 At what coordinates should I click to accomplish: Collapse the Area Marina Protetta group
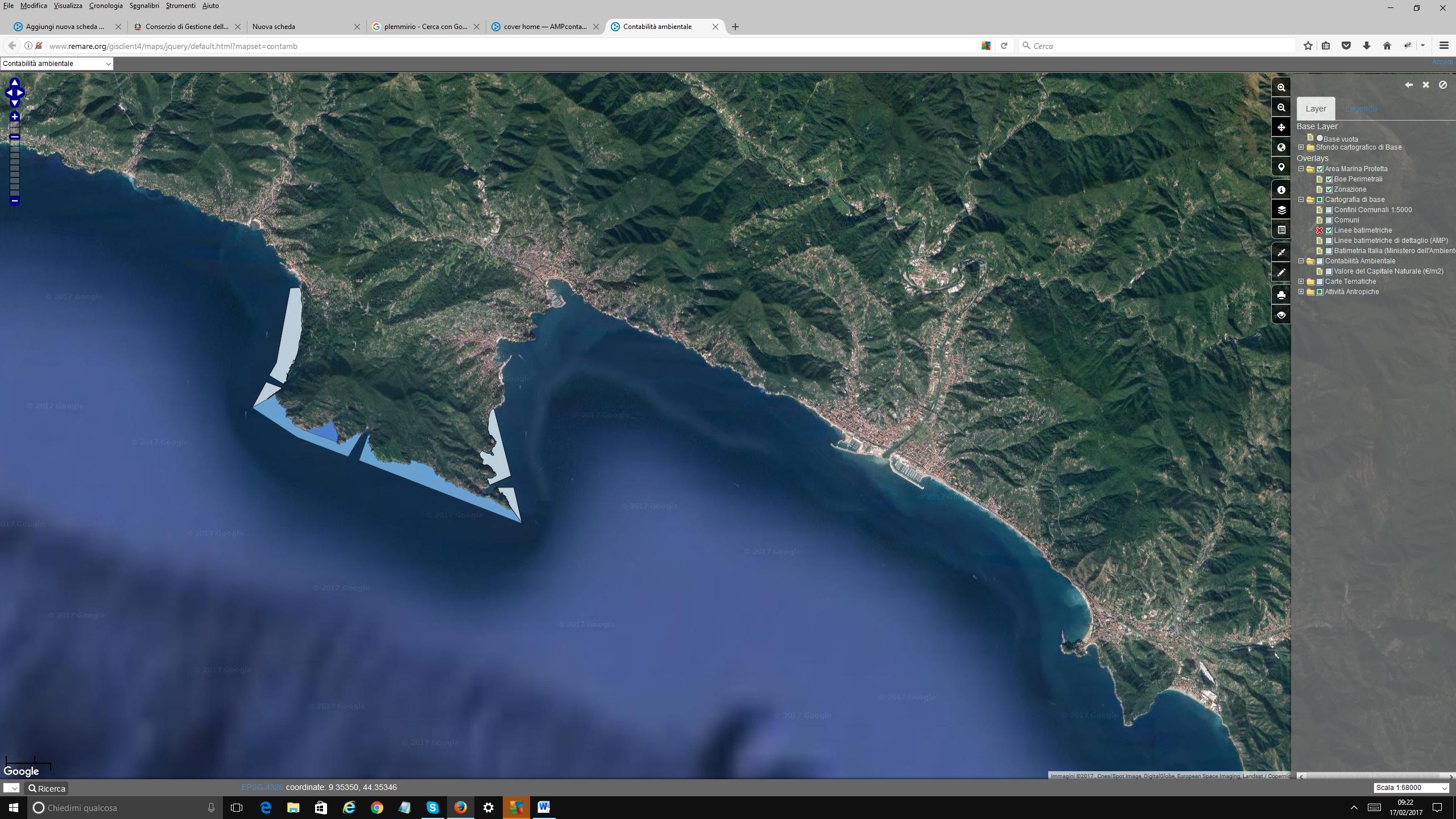1301,169
